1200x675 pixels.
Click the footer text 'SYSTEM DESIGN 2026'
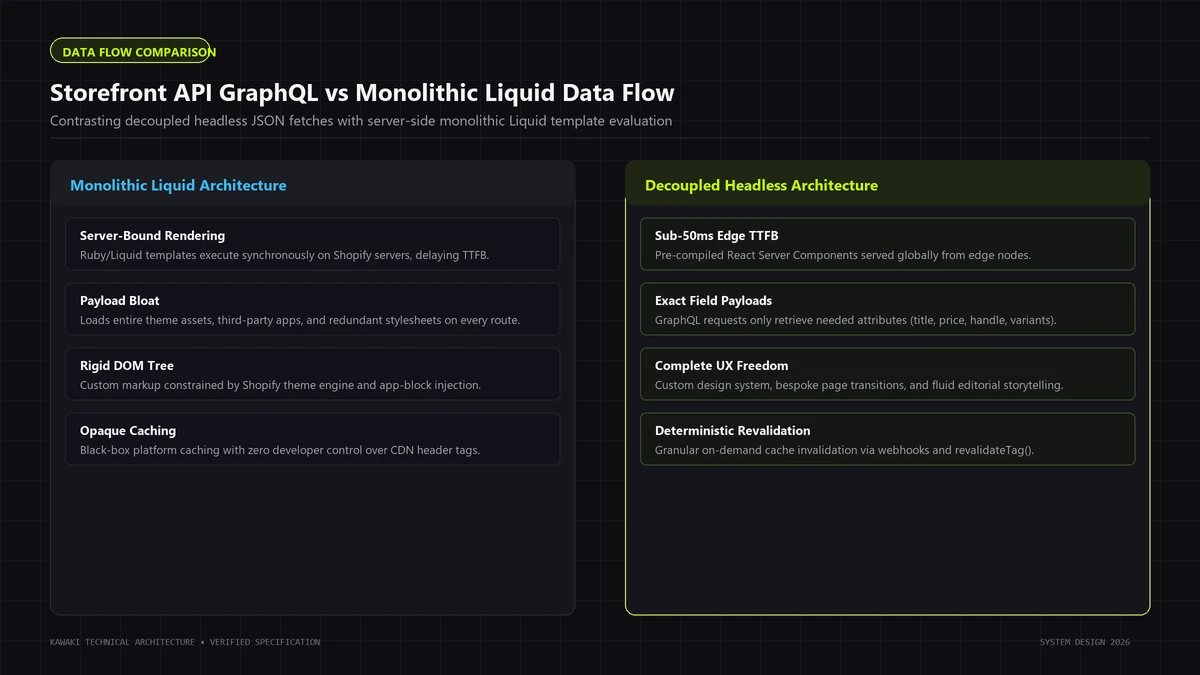(x=1085, y=642)
